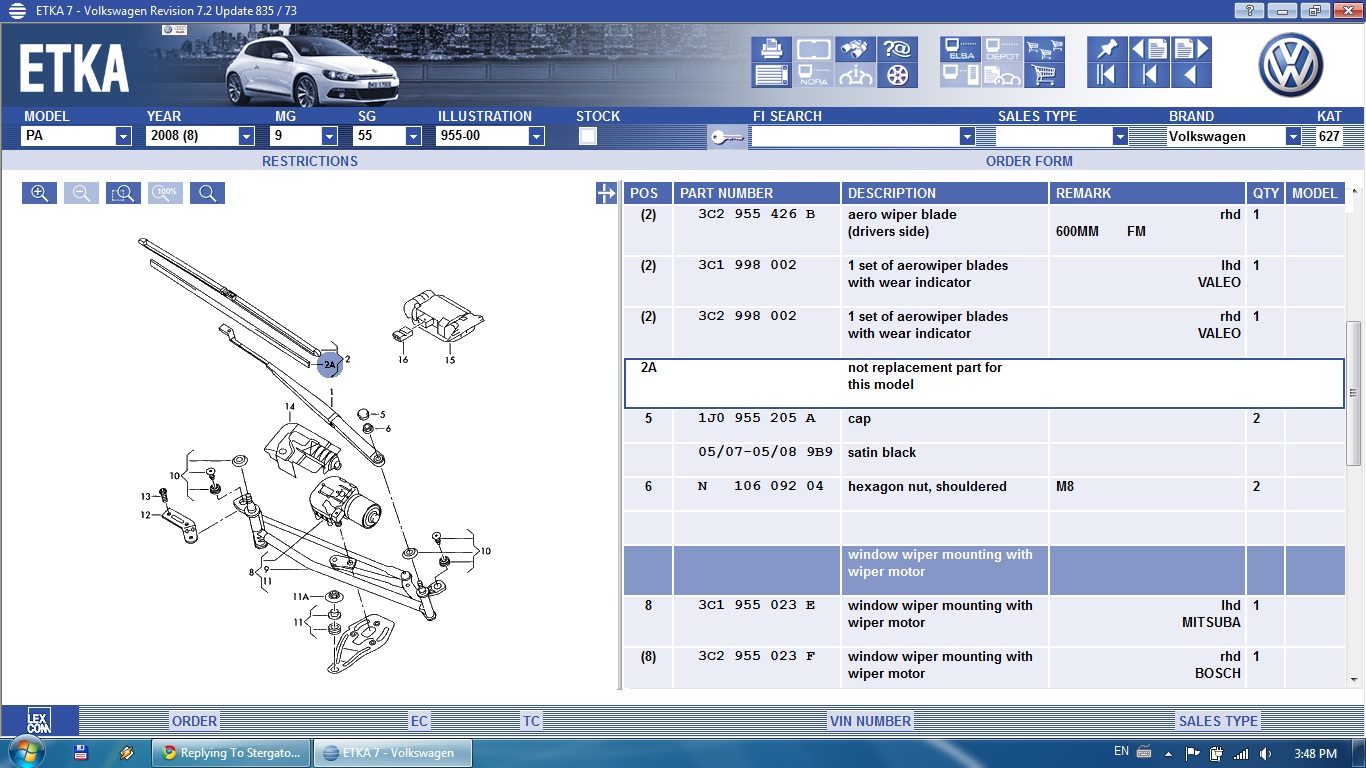This screenshot has width=1366, height=768.
Task: Click the TC button in bottom bar
Action: (x=531, y=721)
